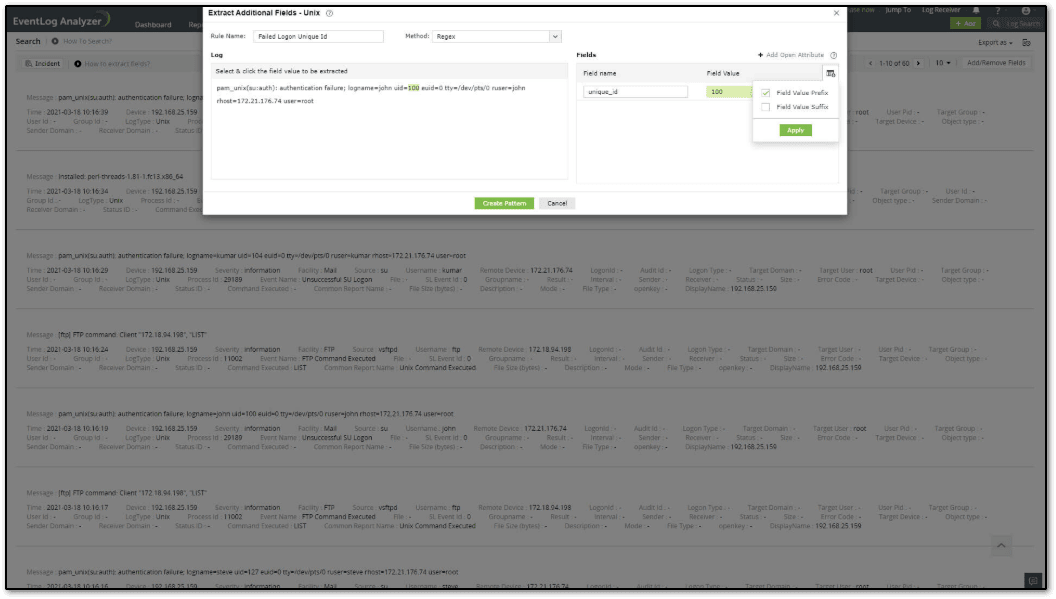Click the EventLog Analyzer logo
This screenshot has width=1056, height=599.
tap(61, 21)
